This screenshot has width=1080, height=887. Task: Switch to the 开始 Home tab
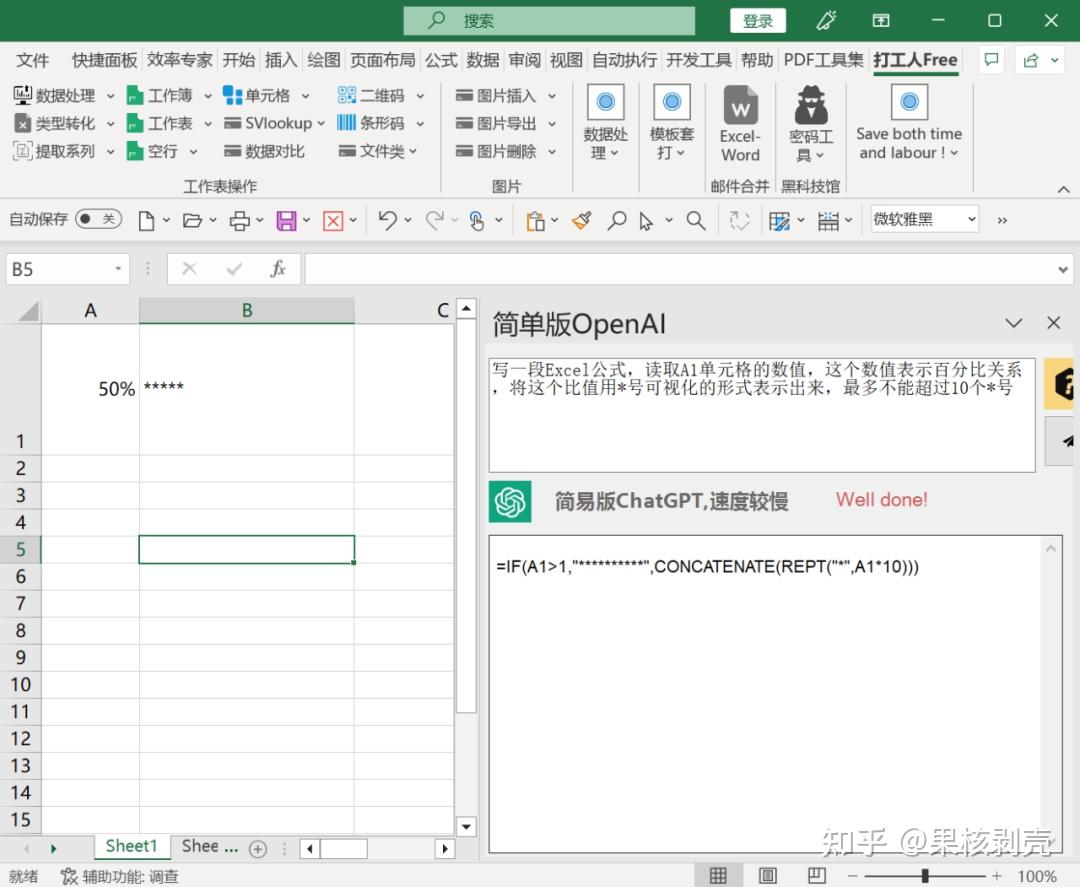[x=238, y=61]
